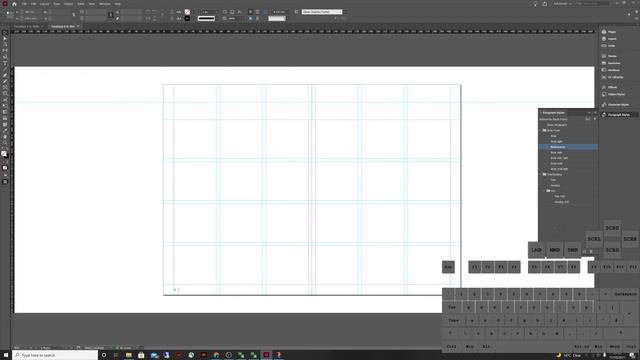Screen dimensions: 640x360
Task: Select the Page tool
Action: coord(5,44)
